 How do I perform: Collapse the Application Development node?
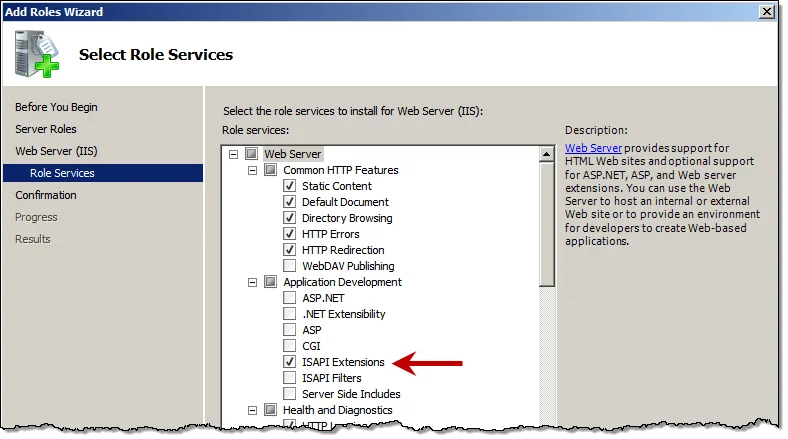point(252,282)
